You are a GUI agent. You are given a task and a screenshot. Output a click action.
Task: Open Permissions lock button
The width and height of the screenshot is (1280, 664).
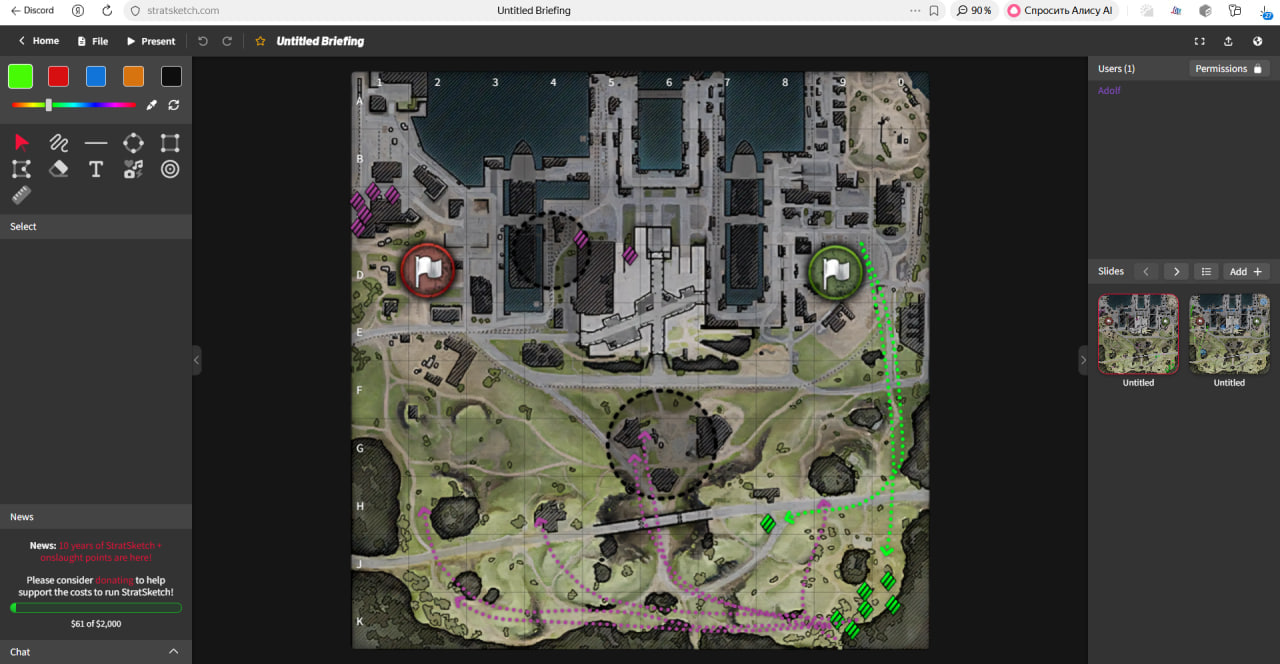(x=1229, y=68)
